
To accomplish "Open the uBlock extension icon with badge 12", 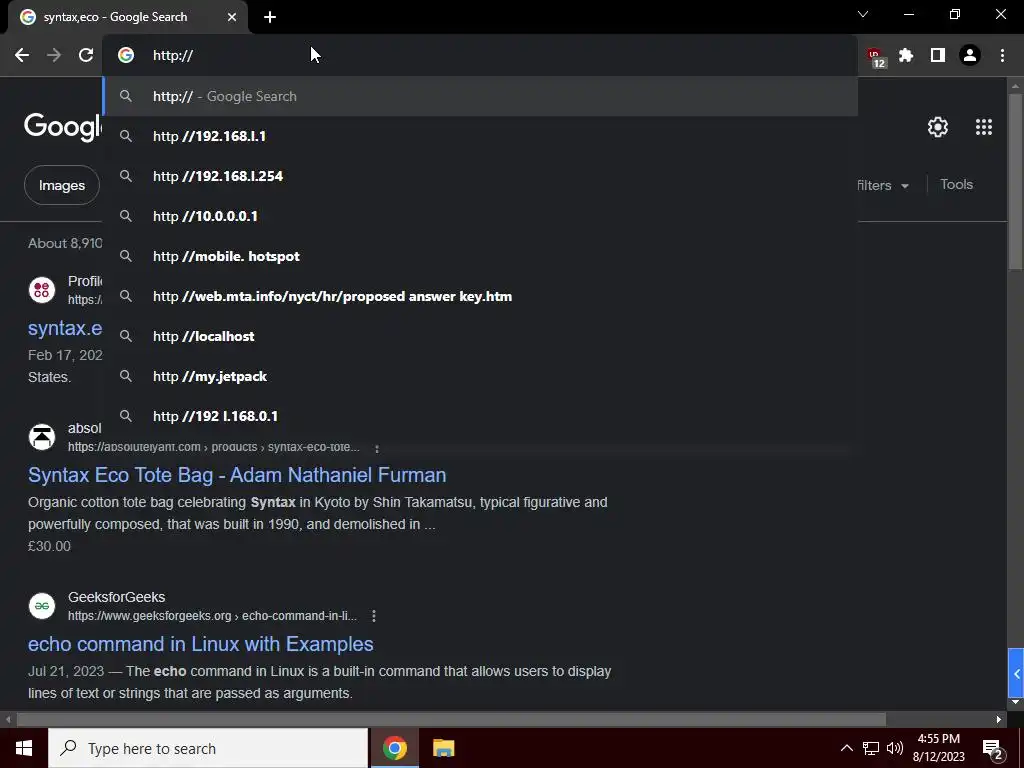I will (x=875, y=57).
